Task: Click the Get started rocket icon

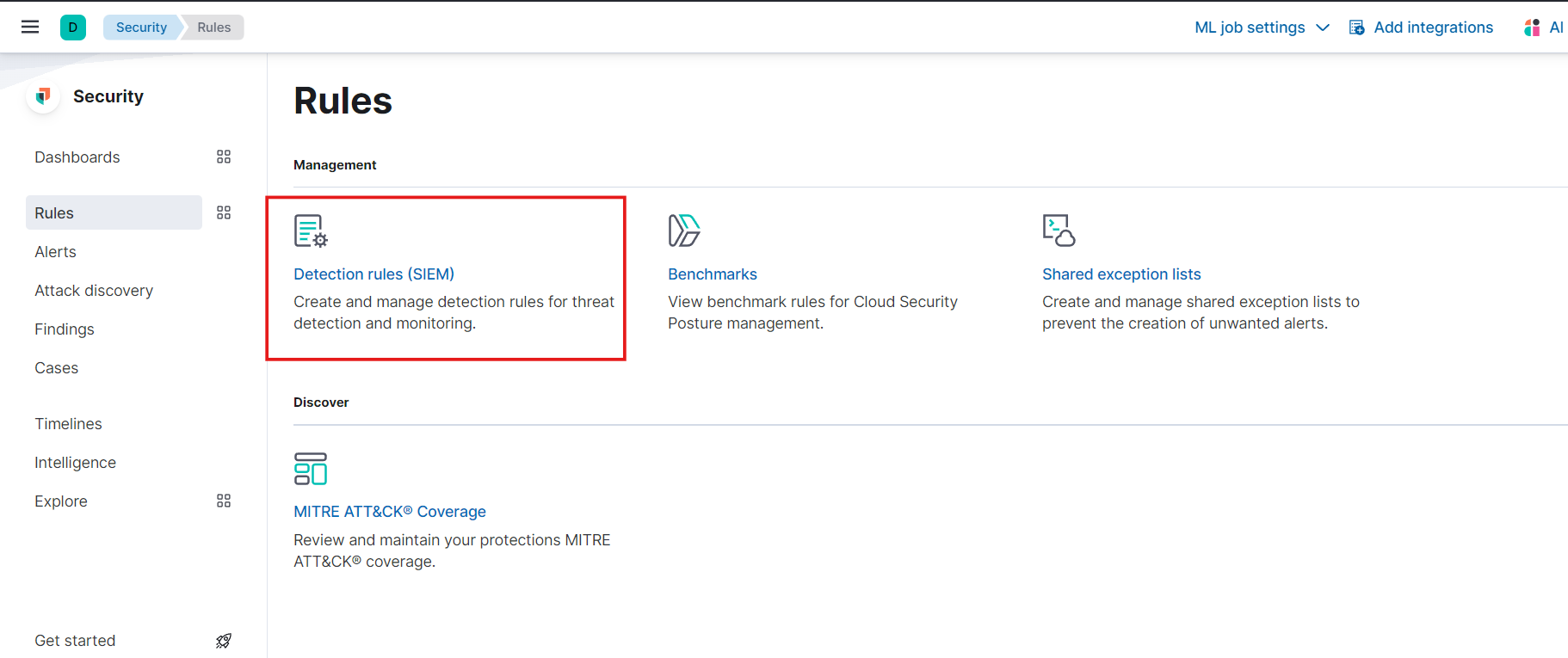Action: 224,641
